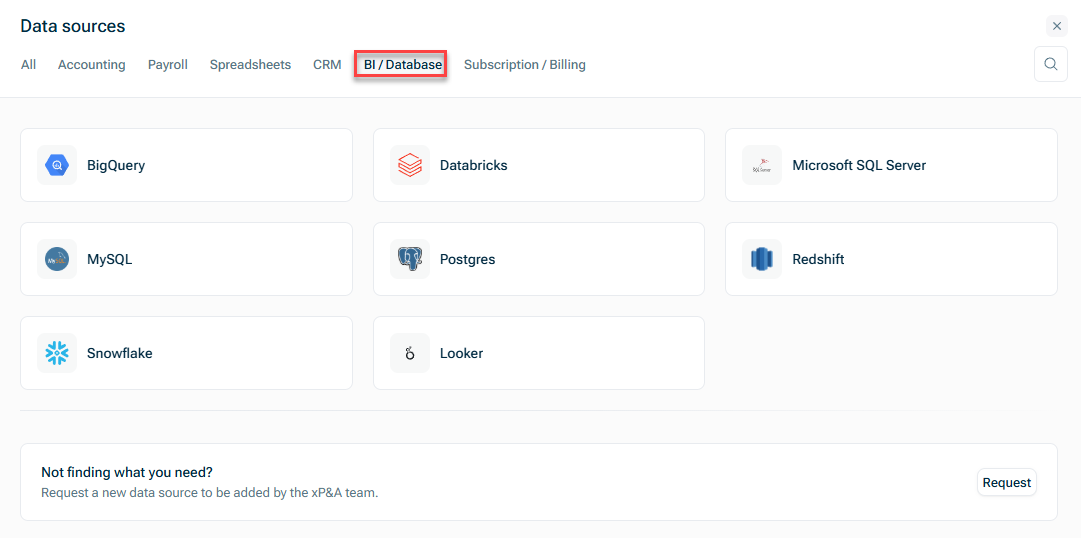Click the Redshift blue column icon
The width and height of the screenshot is (1081, 538).
(x=762, y=259)
